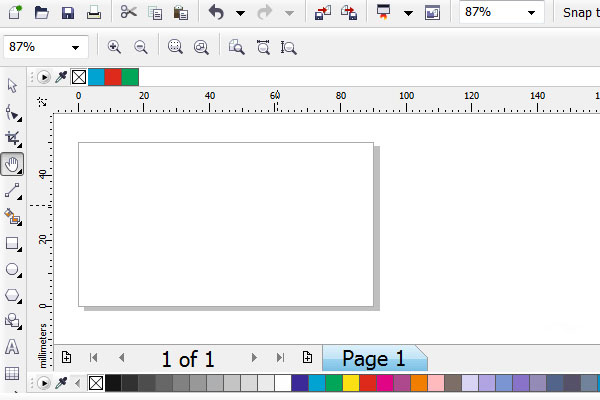
Task: Create a new document
Action: [x=15, y=12]
